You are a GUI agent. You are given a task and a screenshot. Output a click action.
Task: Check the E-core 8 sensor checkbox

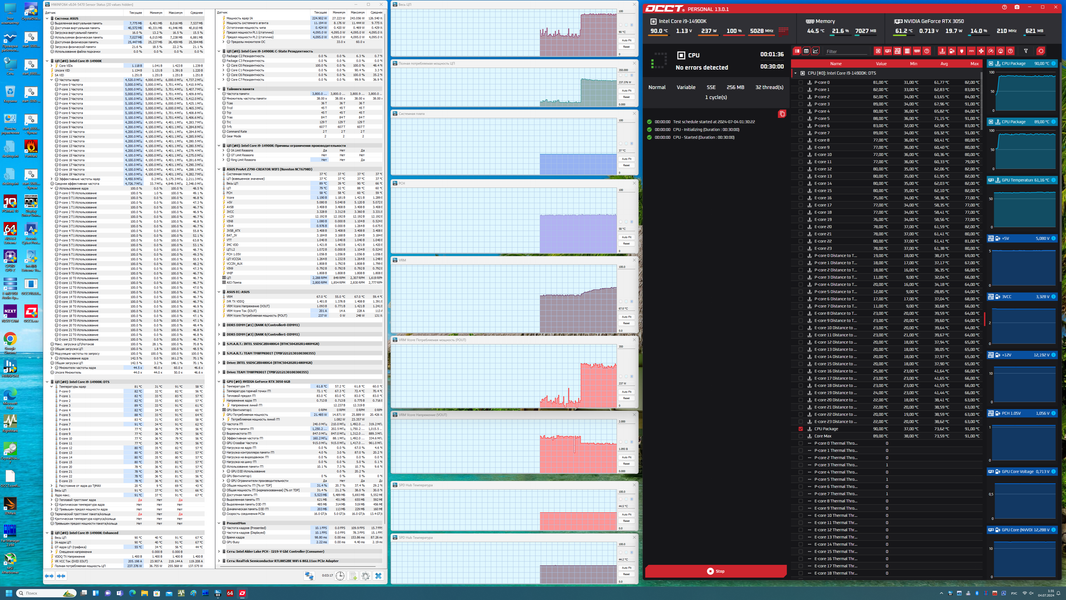800,140
